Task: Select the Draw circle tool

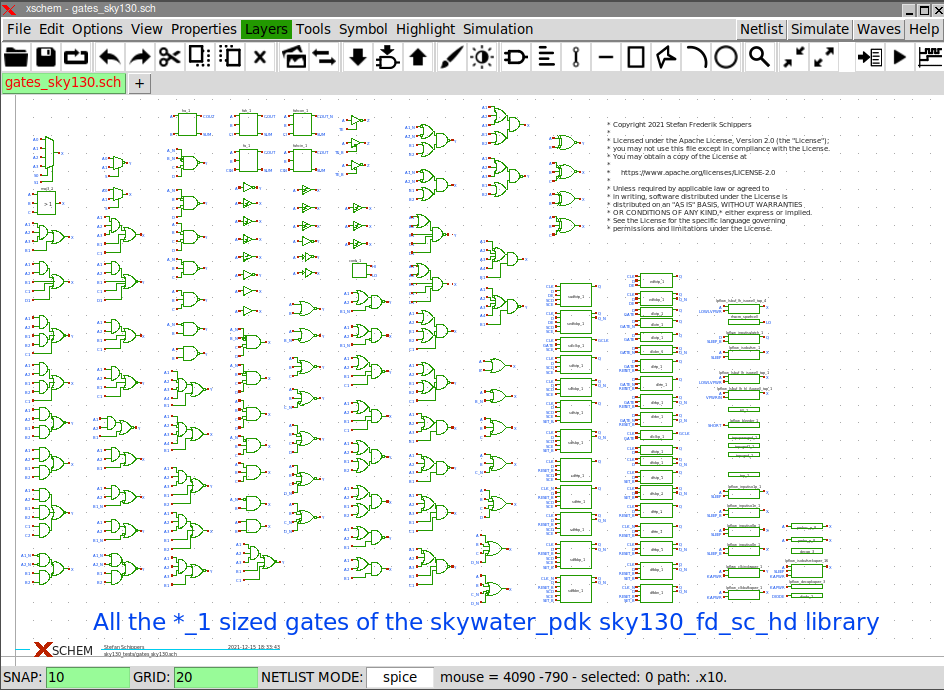Action: pos(726,57)
